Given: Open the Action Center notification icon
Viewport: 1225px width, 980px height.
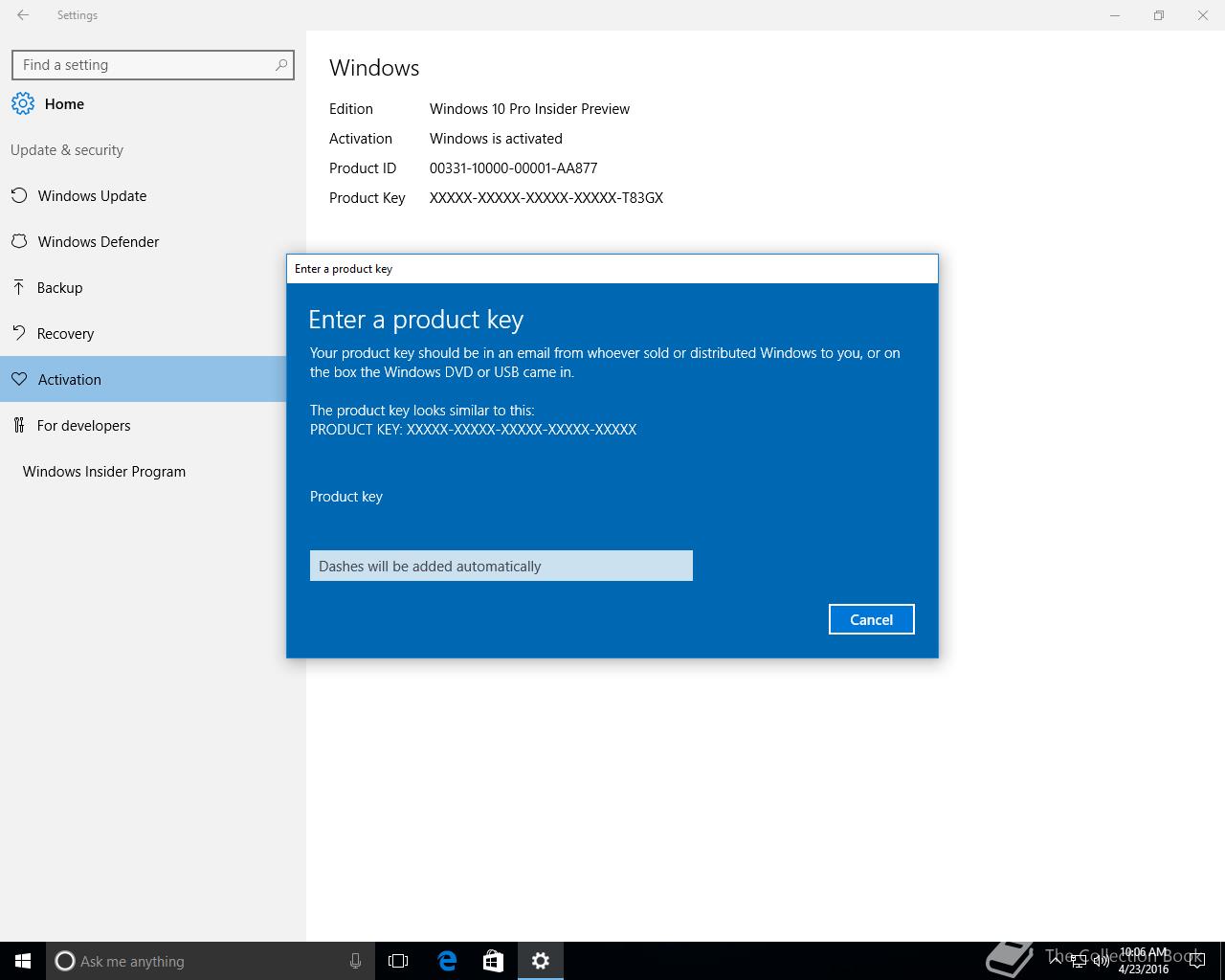Looking at the screenshot, I should [1196, 961].
